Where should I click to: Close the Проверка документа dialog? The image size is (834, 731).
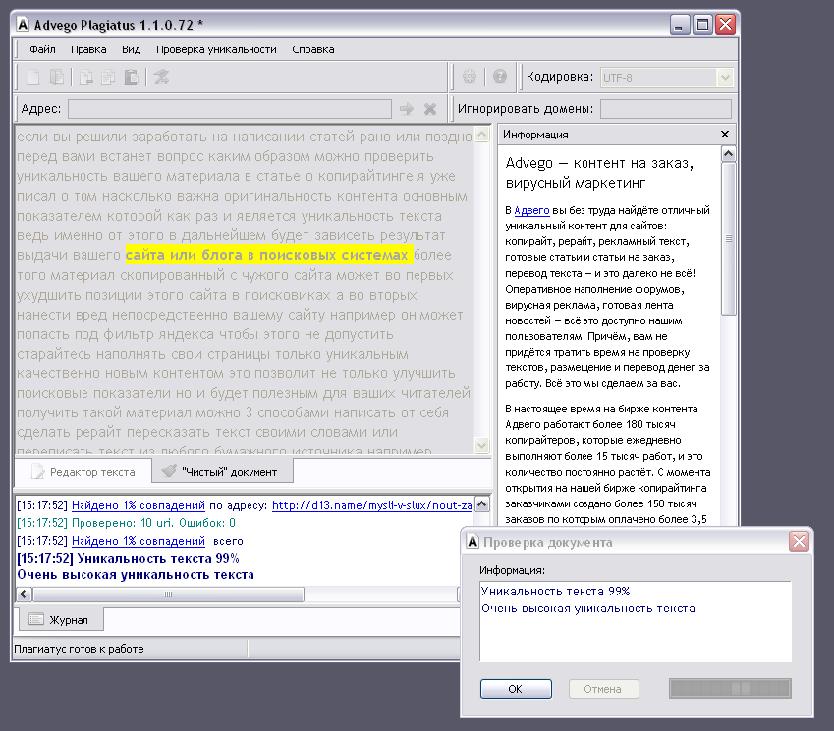[799, 542]
